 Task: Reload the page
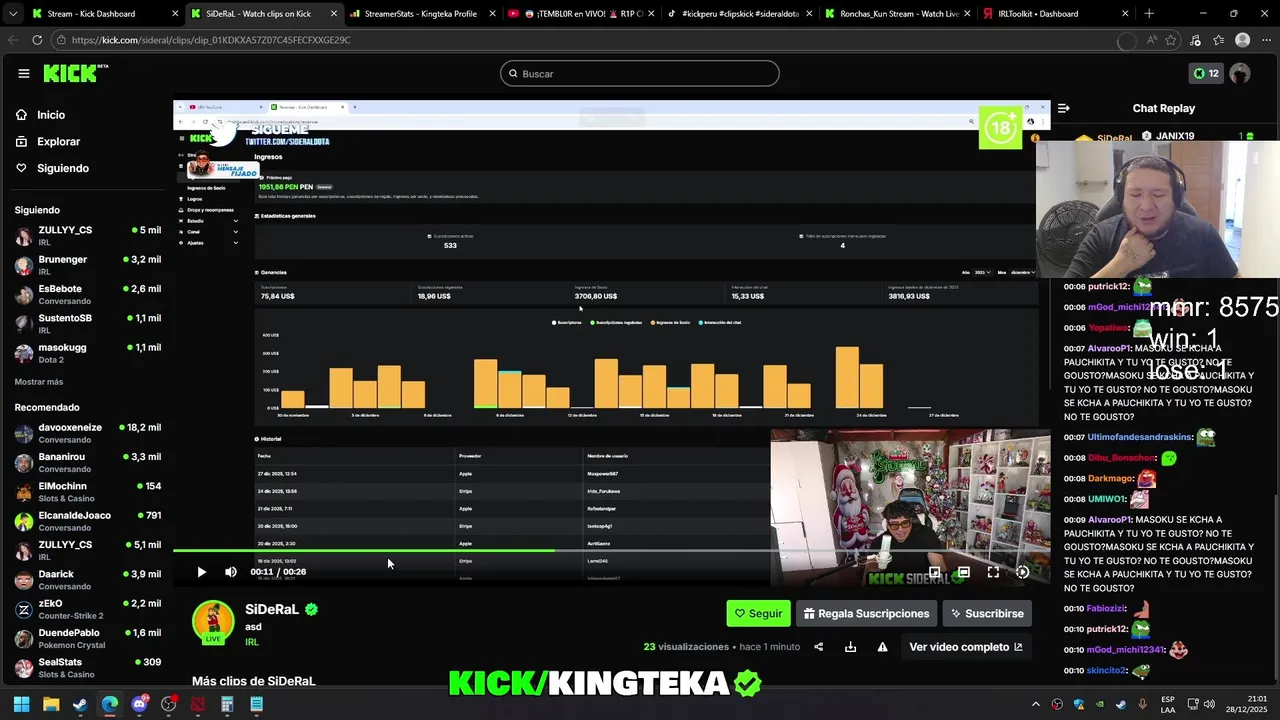(x=37, y=40)
